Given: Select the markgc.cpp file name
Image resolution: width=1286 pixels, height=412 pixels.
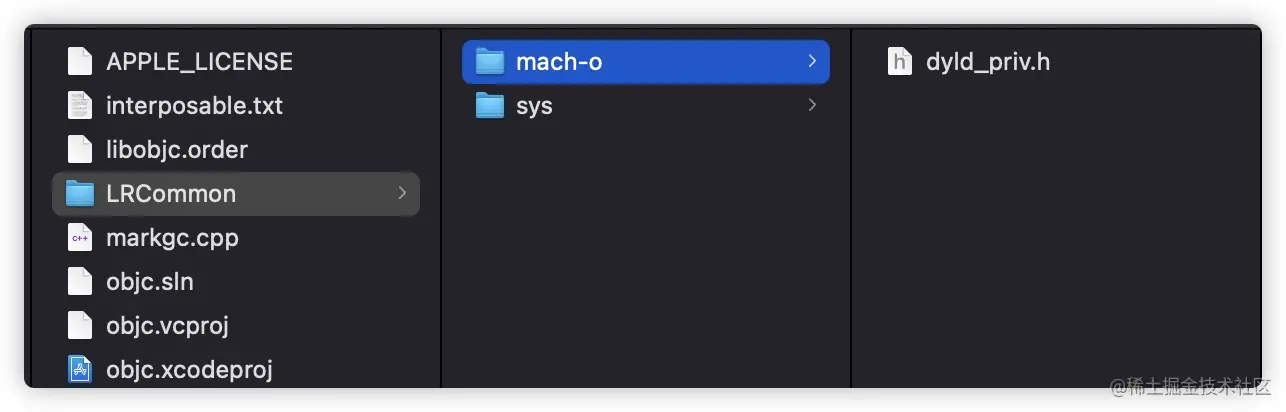Looking at the screenshot, I should click(172, 238).
